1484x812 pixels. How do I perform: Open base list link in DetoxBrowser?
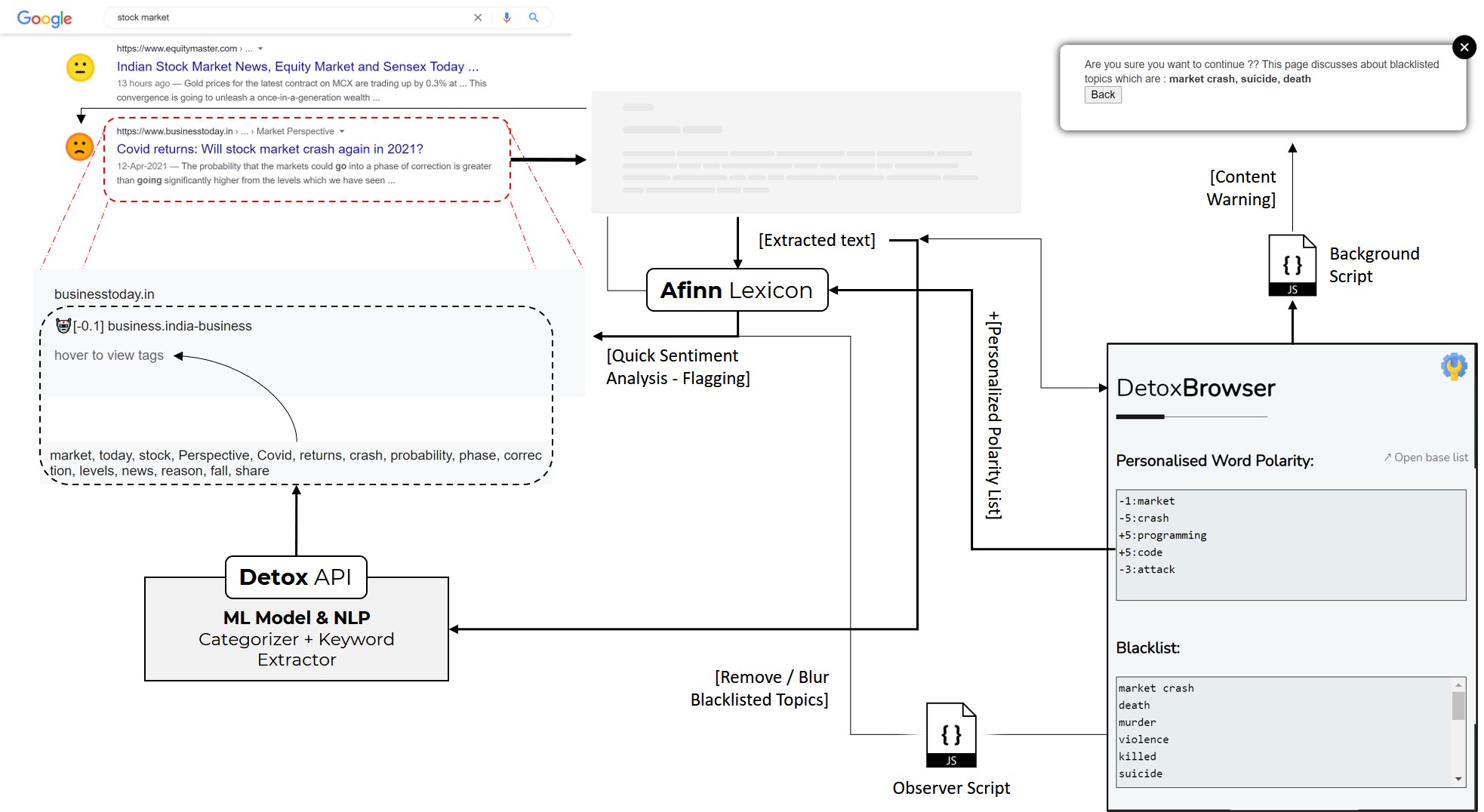[x=1426, y=457]
